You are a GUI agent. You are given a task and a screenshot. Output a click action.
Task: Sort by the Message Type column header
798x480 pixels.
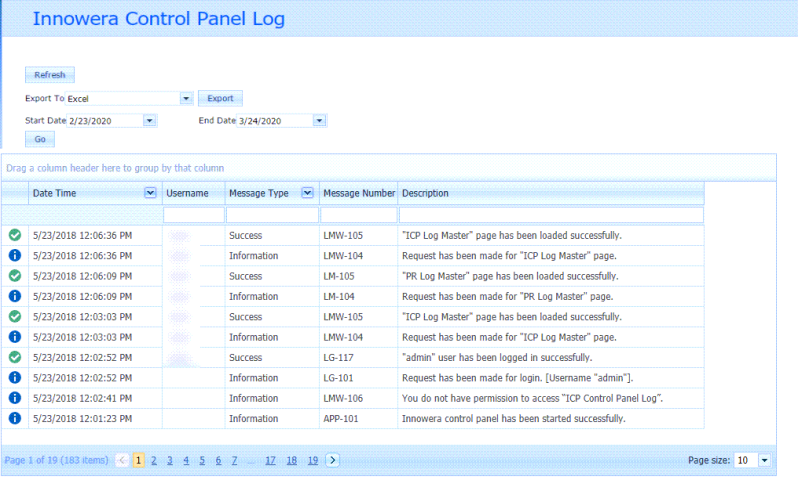tap(259, 193)
